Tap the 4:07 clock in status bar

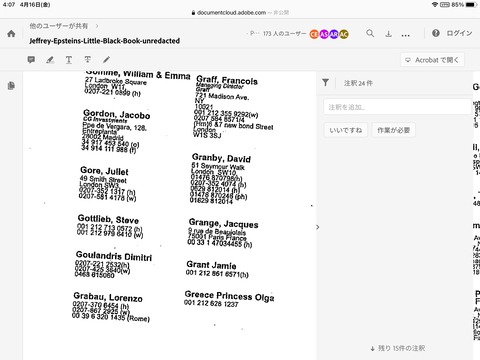8,5
